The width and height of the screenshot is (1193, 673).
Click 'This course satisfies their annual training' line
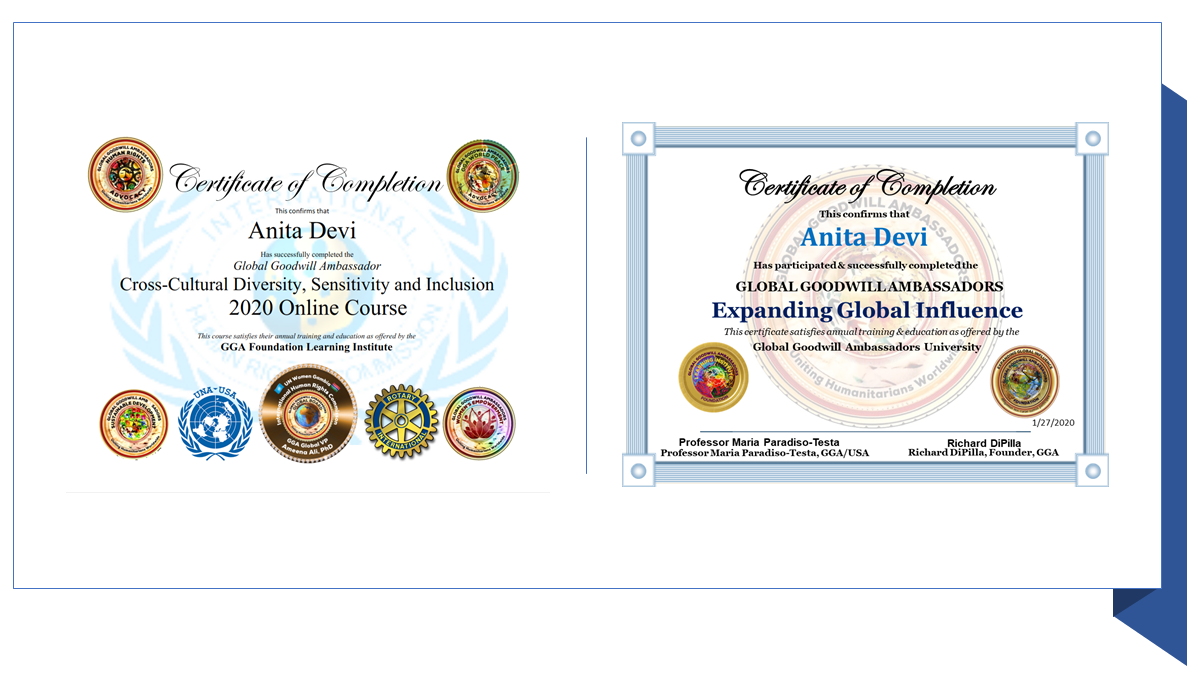click(x=307, y=336)
